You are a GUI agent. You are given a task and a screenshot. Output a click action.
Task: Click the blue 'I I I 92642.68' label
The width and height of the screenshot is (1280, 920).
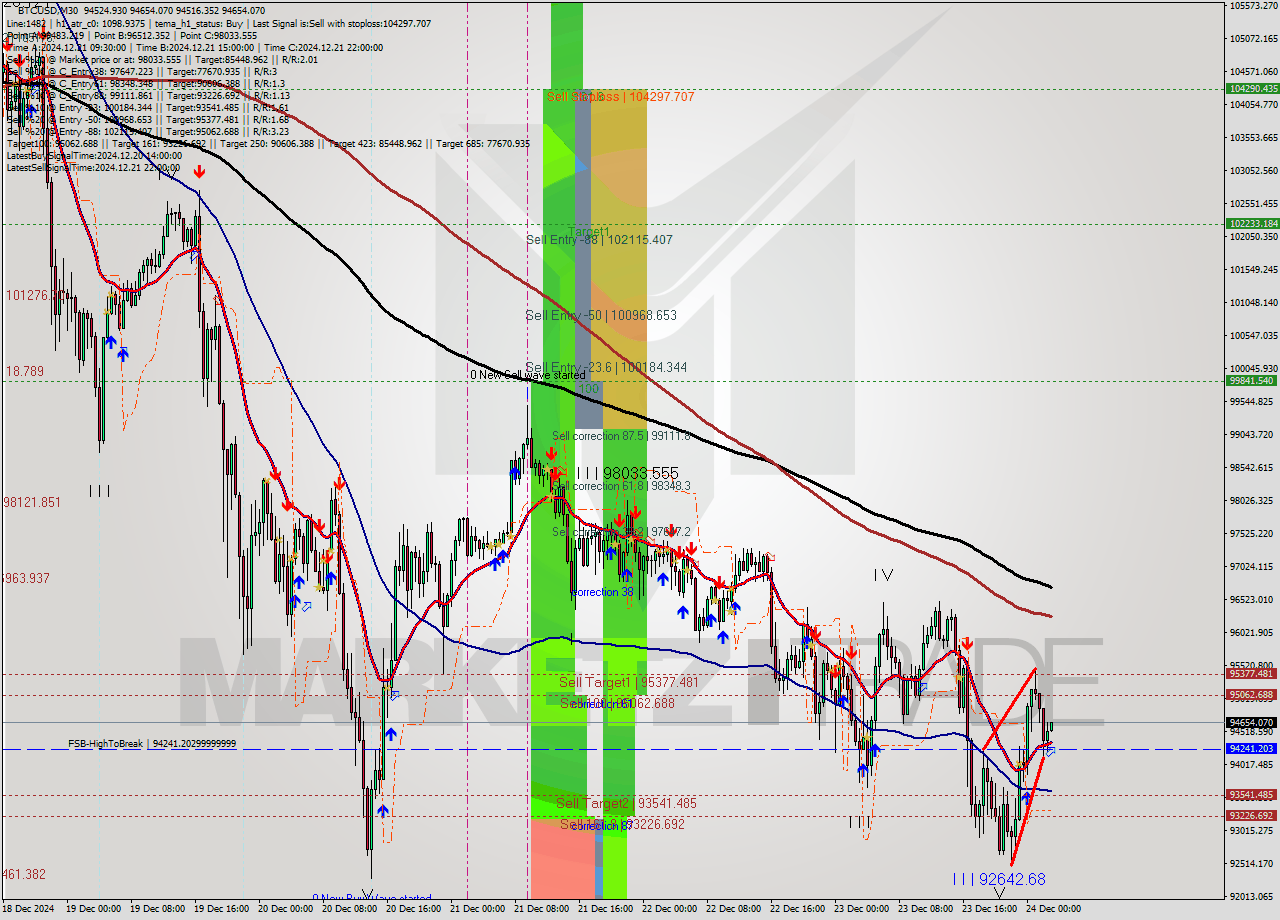[x=999, y=879]
